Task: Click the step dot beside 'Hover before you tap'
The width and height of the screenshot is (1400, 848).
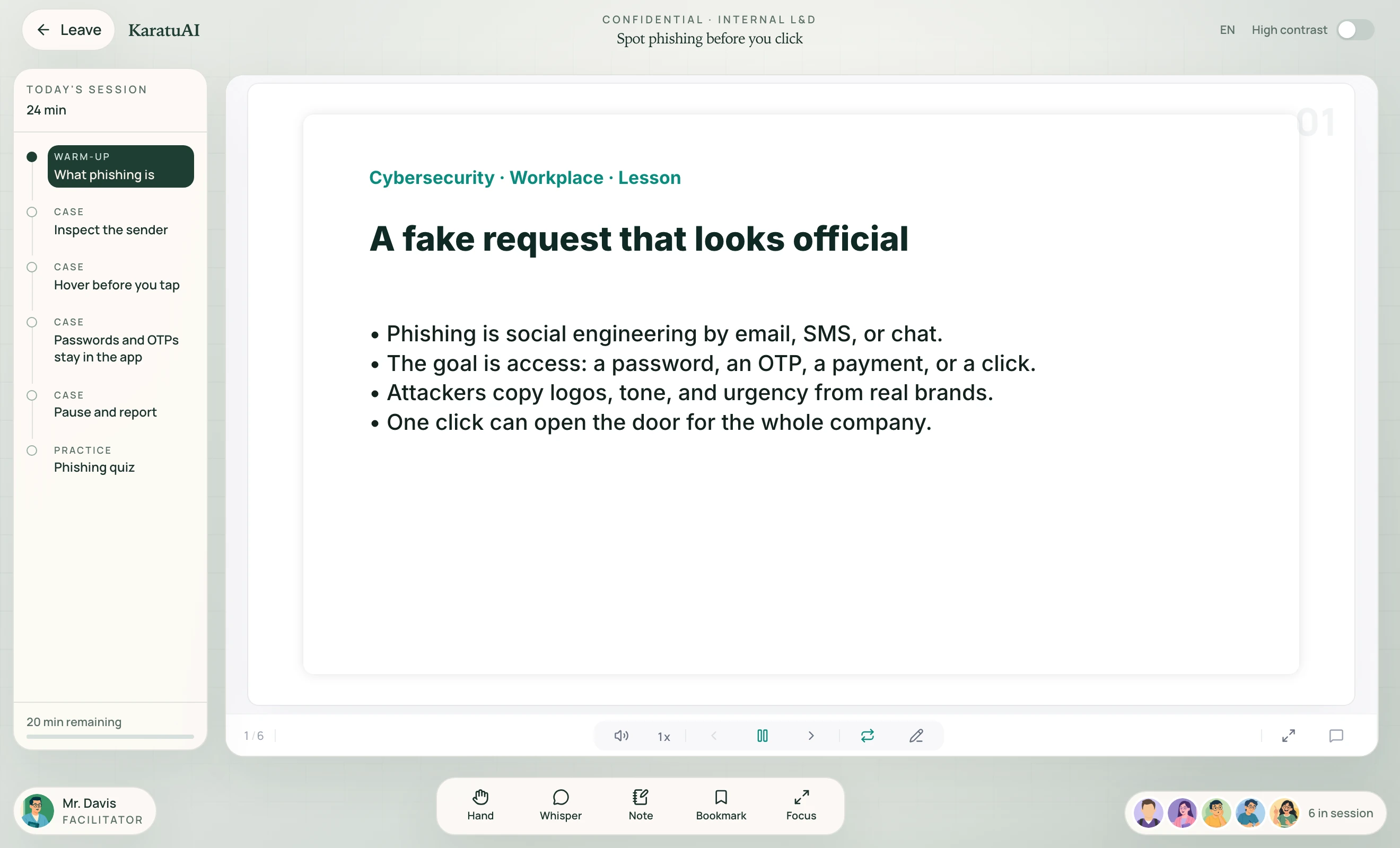Action: click(32, 267)
